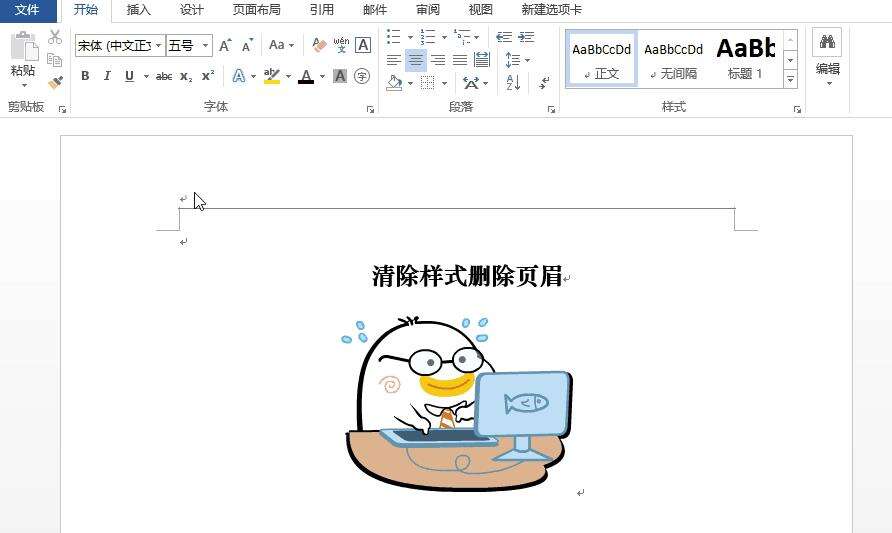Image resolution: width=892 pixels, height=533 pixels.
Task: Click the shading paint bucket icon
Action: pos(395,83)
